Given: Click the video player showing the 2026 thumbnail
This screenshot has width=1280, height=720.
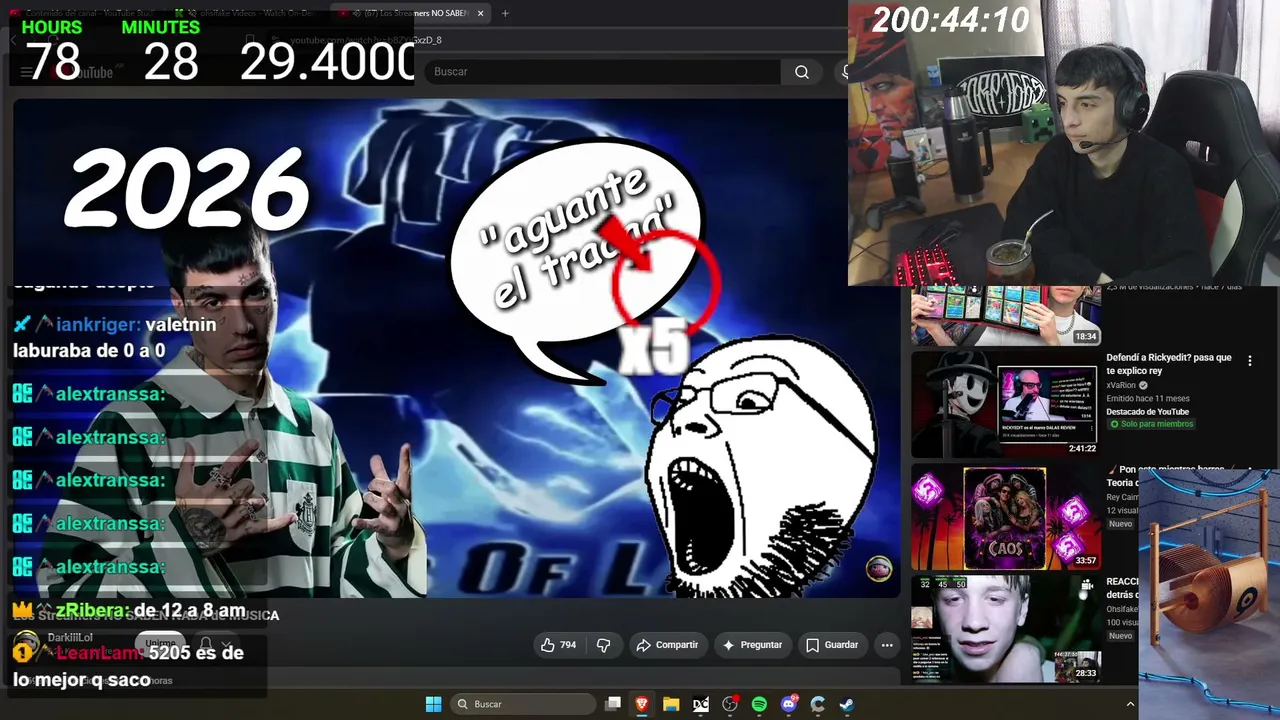Looking at the screenshot, I should pos(456,348).
